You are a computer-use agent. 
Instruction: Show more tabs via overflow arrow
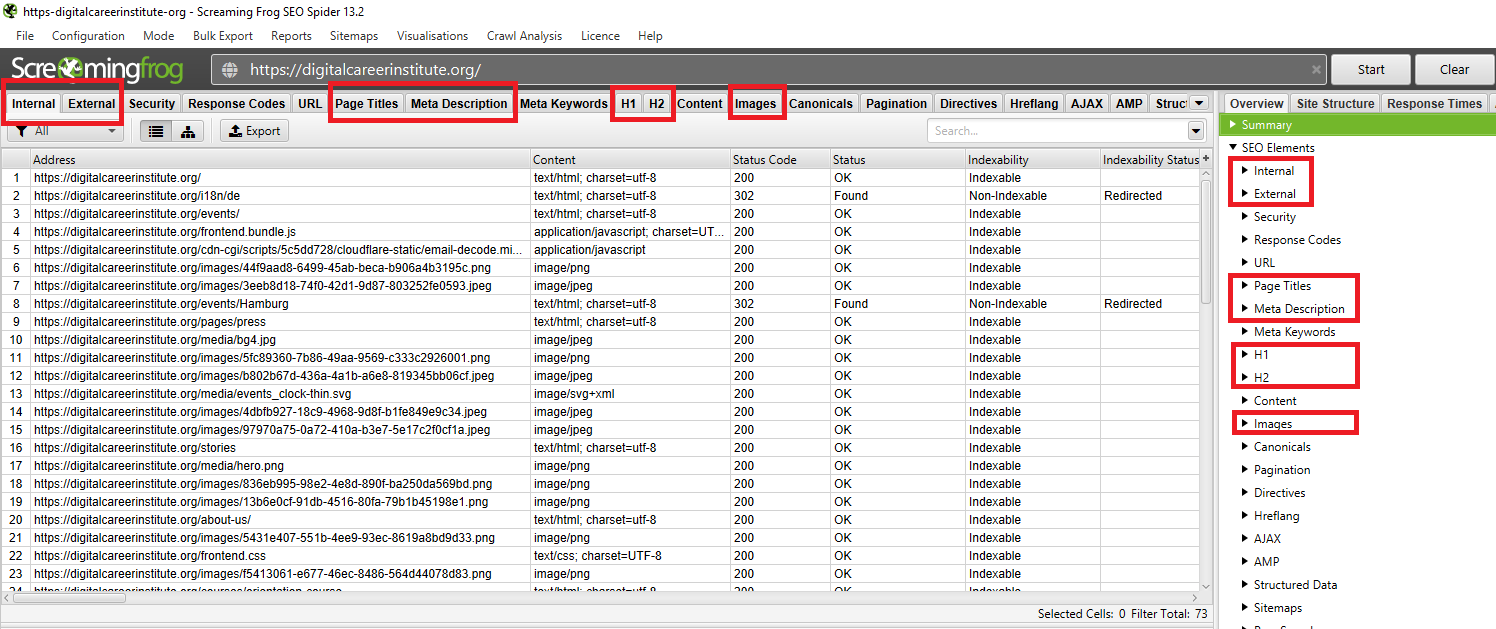(1200, 103)
